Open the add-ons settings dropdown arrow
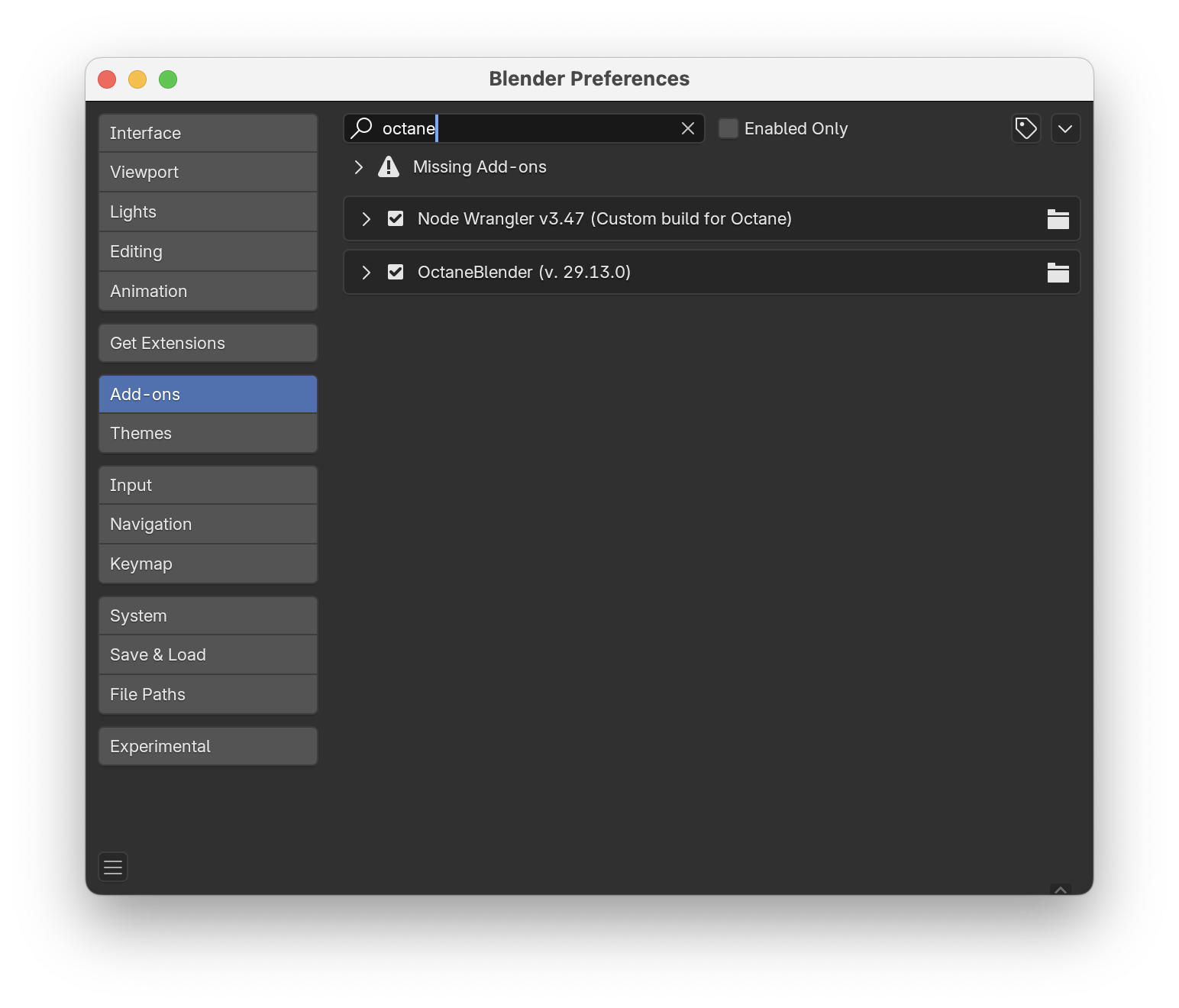The height and width of the screenshot is (1008, 1179). click(1065, 128)
